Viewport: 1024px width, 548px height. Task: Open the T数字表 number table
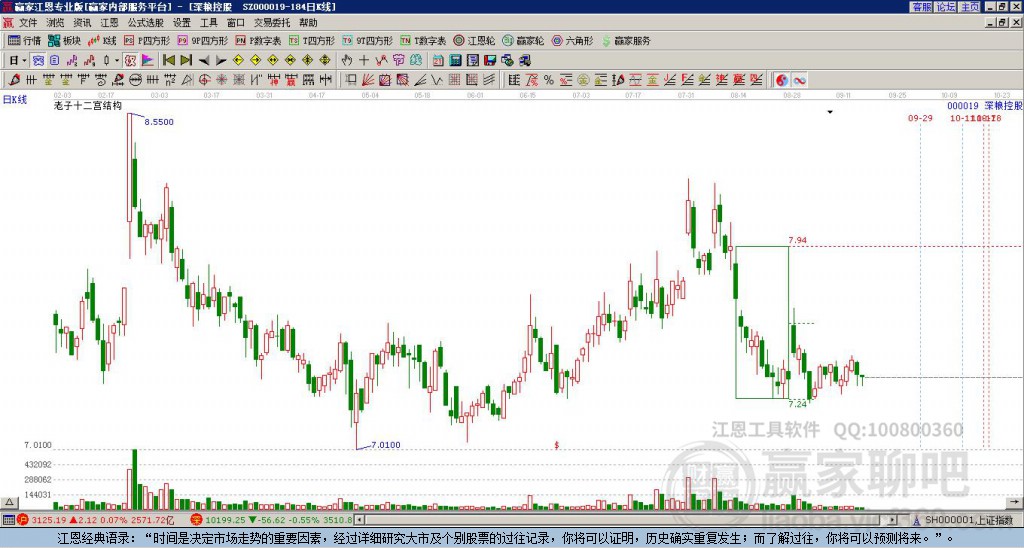(423, 40)
